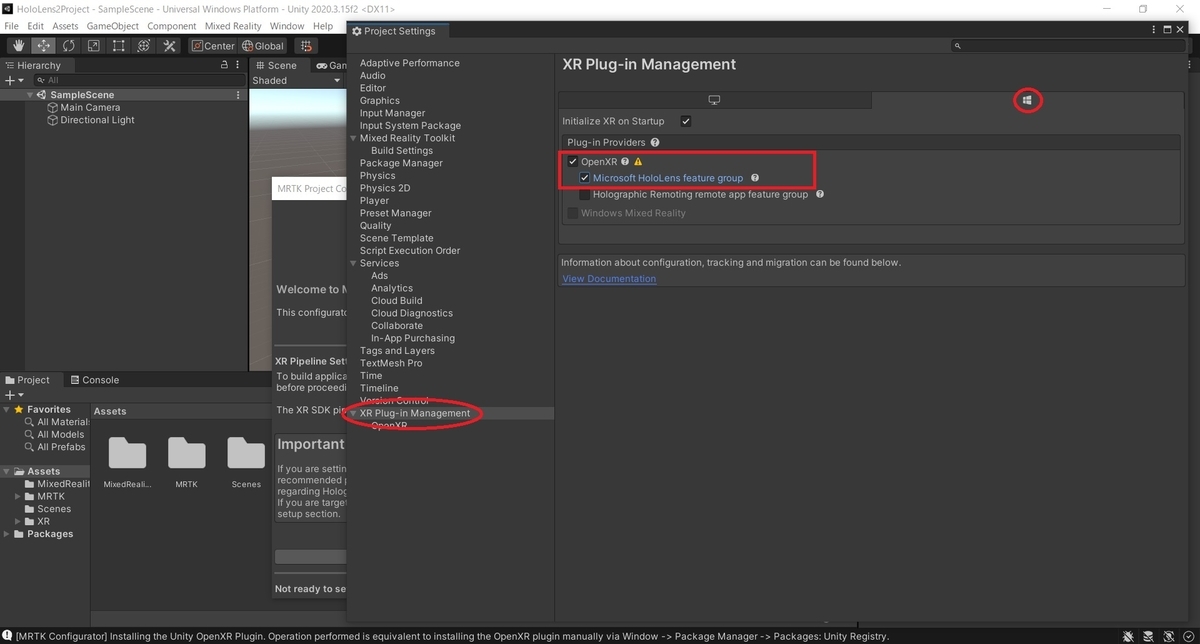Image resolution: width=1200 pixels, height=644 pixels.
Task: Expand XR folder in tree
Action: (18, 521)
